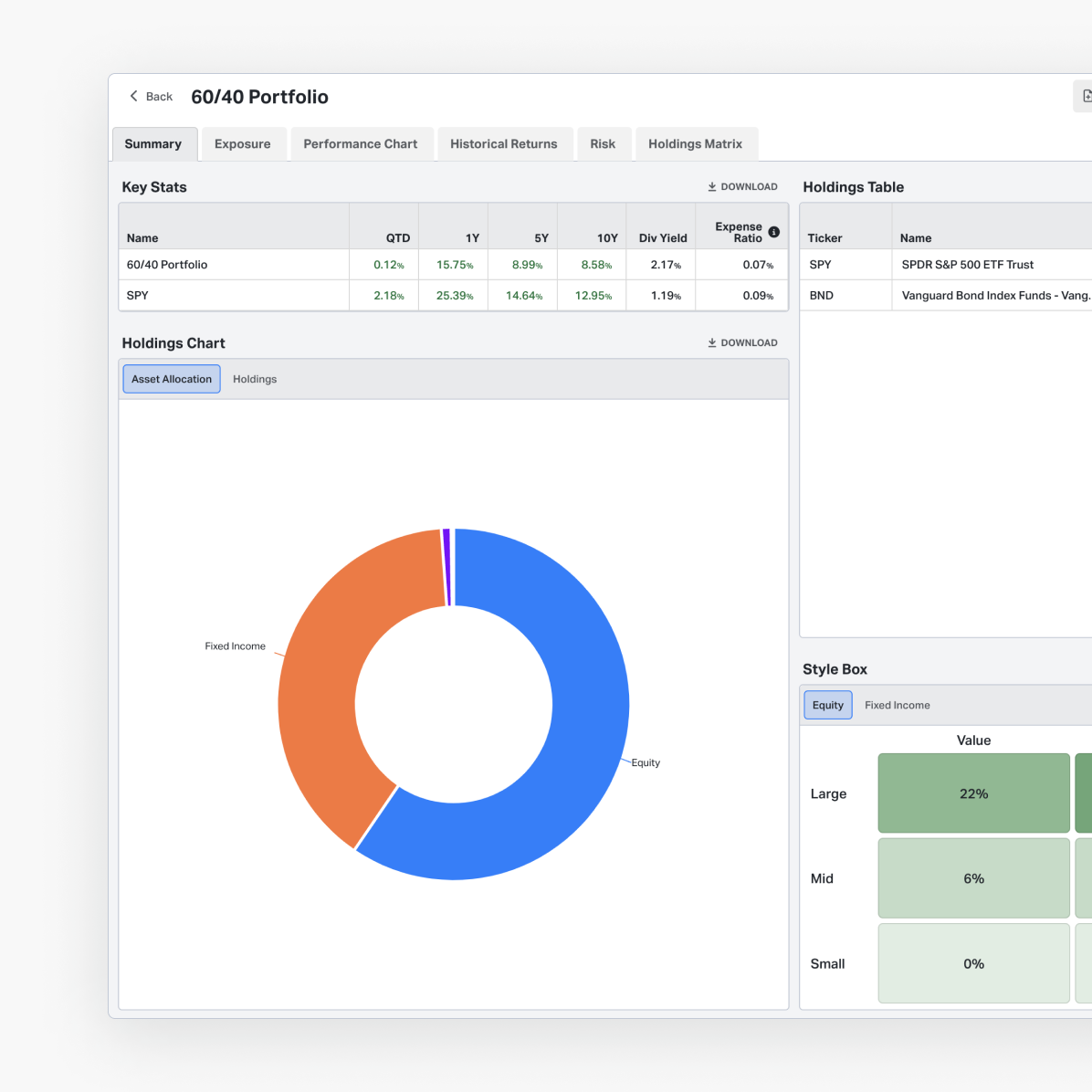The width and height of the screenshot is (1092, 1092).
Task: Click the Back arrow icon
Action: pyautogui.click(x=134, y=96)
